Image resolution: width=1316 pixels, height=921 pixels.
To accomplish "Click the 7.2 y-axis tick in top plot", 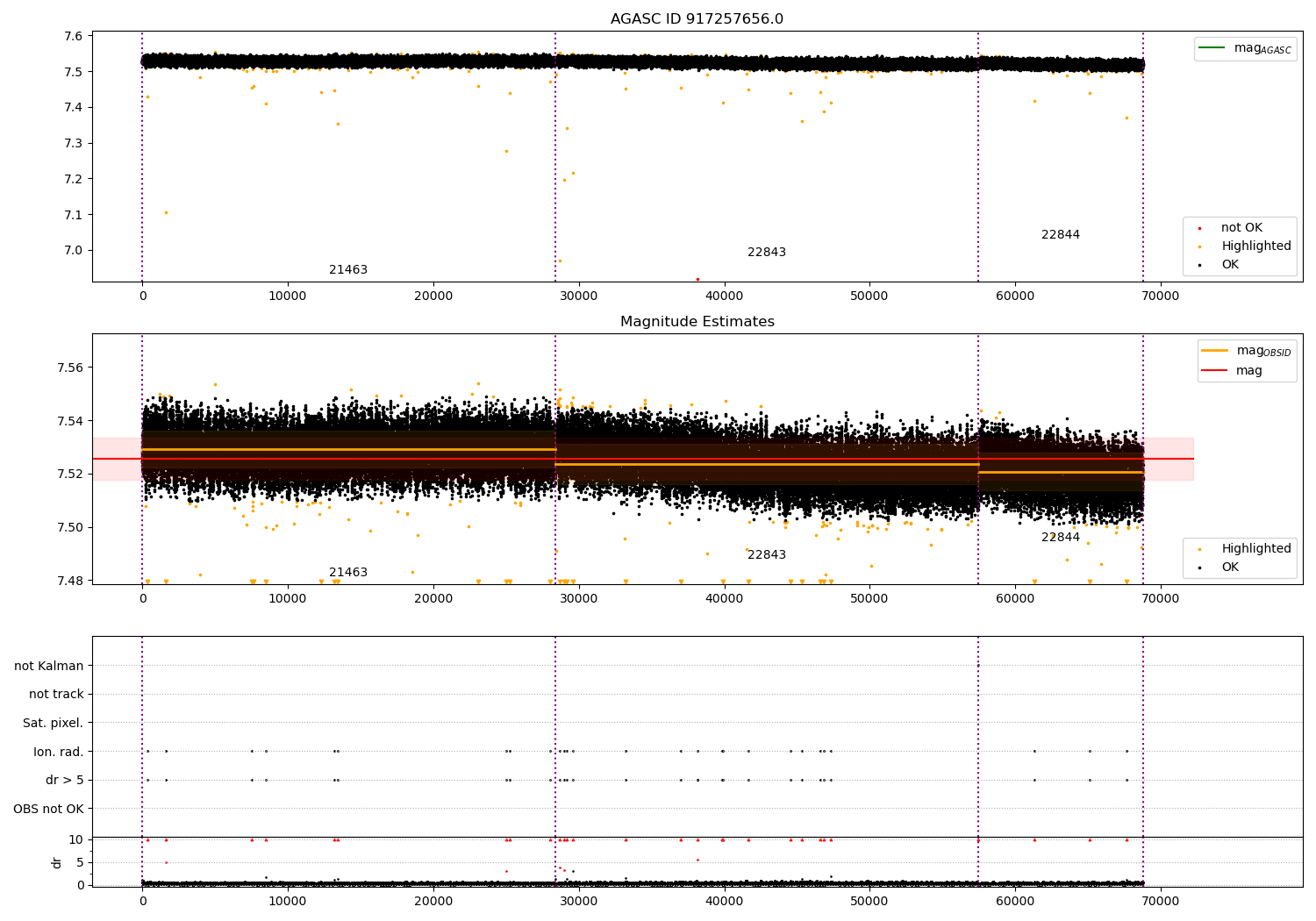I will click(x=74, y=179).
